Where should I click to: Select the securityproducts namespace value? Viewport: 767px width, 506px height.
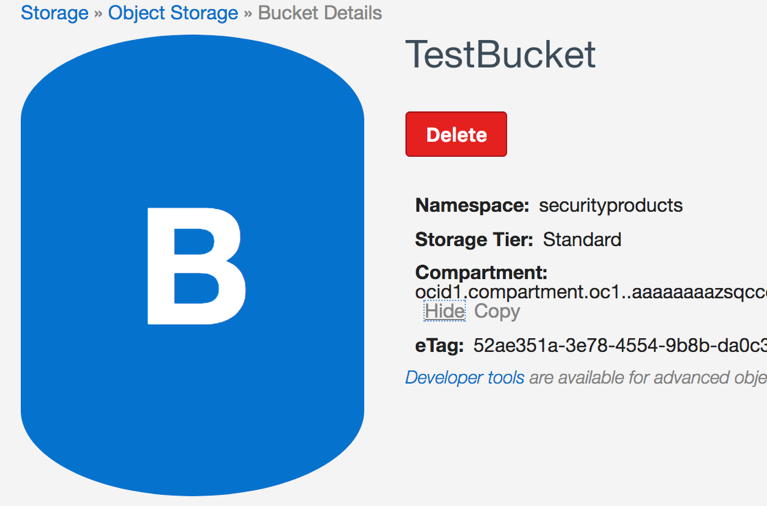pyautogui.click(x=610, y=206)
